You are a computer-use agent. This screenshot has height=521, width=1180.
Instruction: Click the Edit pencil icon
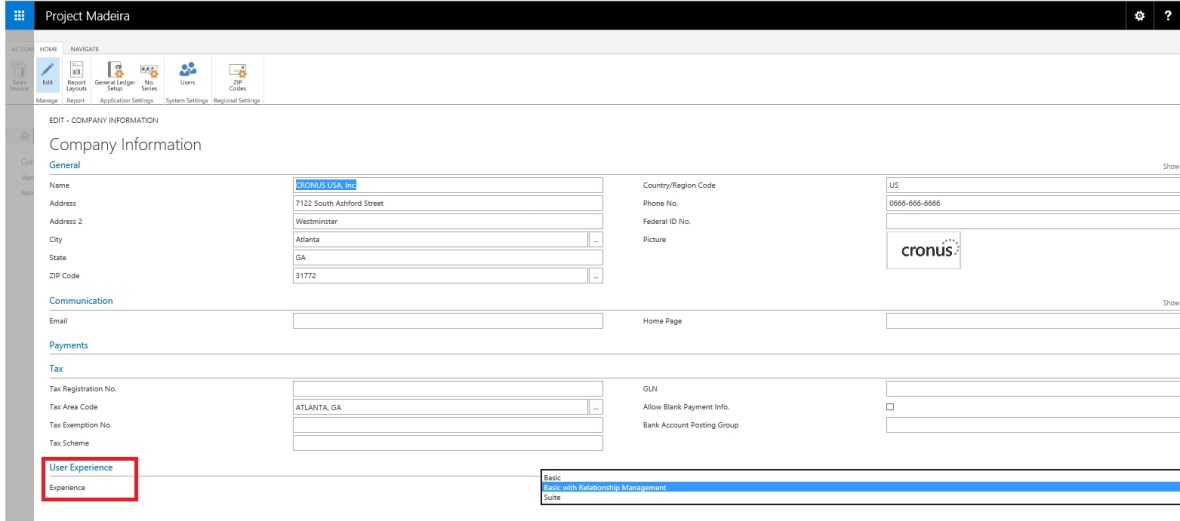click(x=48, y=76)
